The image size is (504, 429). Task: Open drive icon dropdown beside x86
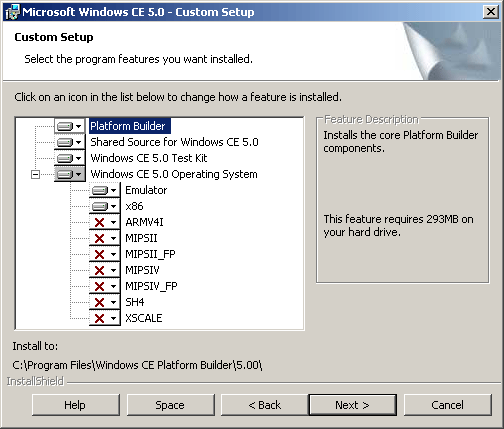[105, 206]
